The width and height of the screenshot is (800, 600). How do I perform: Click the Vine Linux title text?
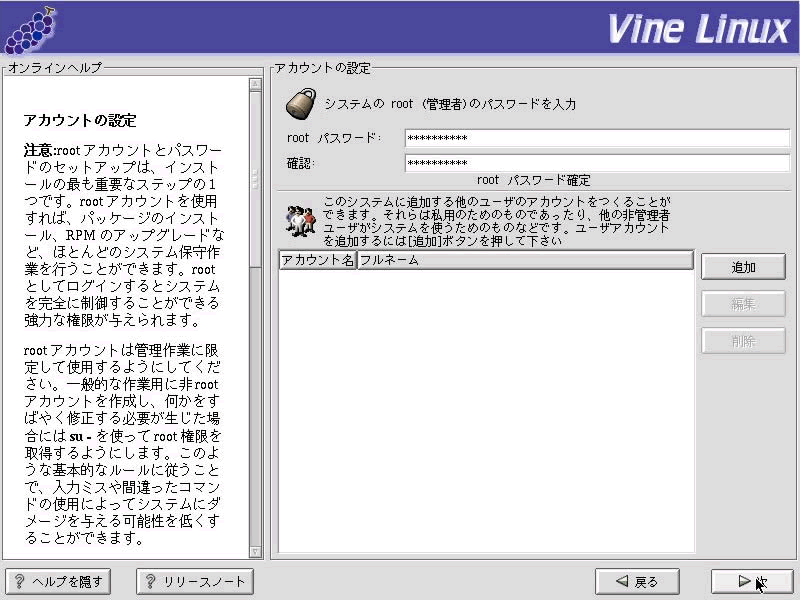(699, 29)
